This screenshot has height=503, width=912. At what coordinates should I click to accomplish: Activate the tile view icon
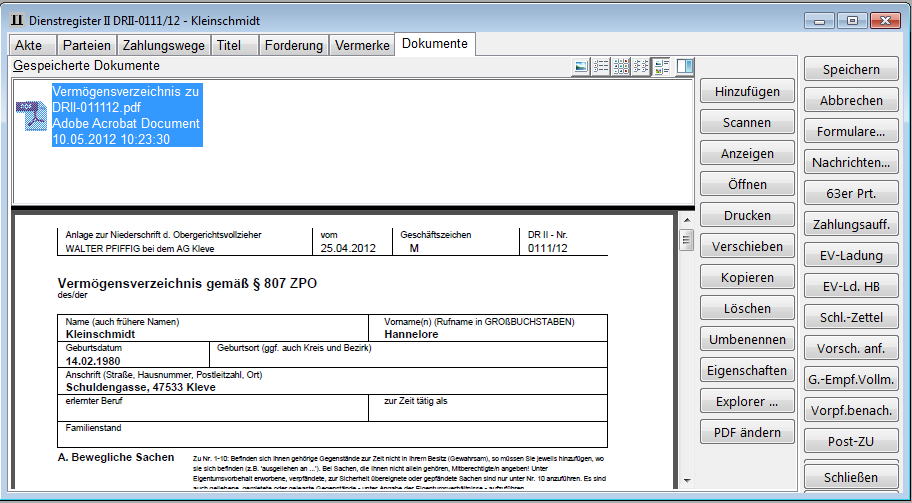coord(662,67)
